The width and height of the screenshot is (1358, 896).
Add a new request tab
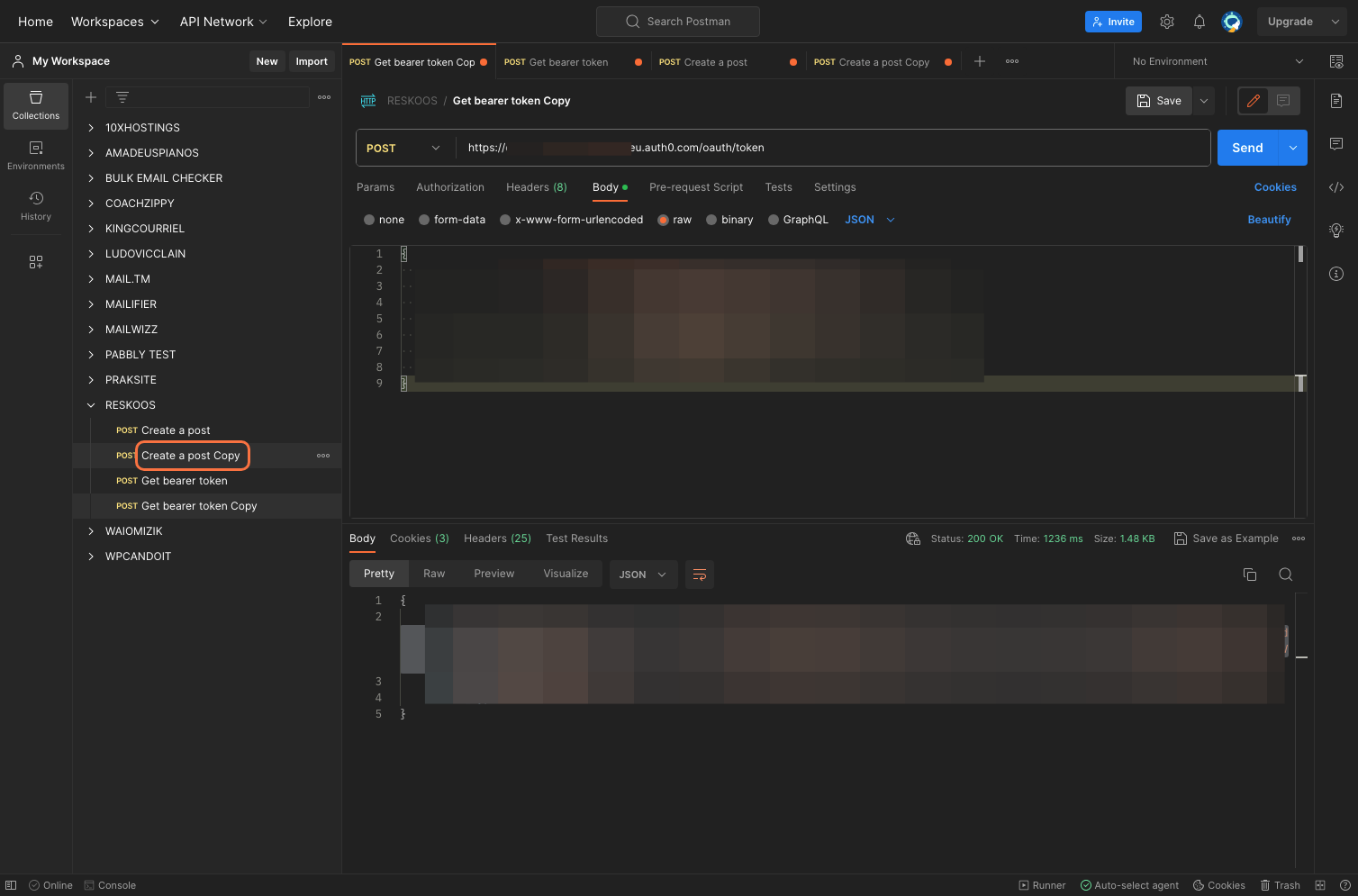click(x=980, y=61)
